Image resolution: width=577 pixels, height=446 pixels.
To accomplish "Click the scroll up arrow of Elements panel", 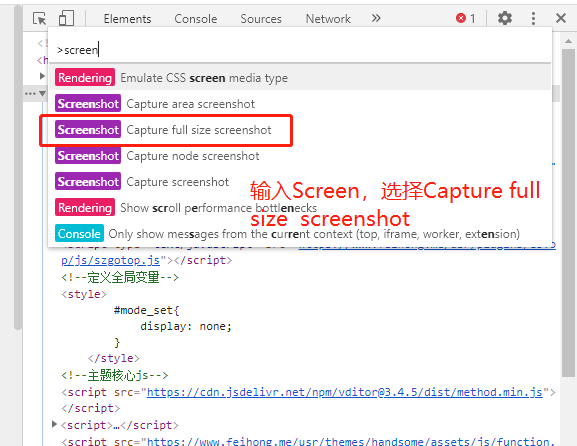I will tap(568, 41).
